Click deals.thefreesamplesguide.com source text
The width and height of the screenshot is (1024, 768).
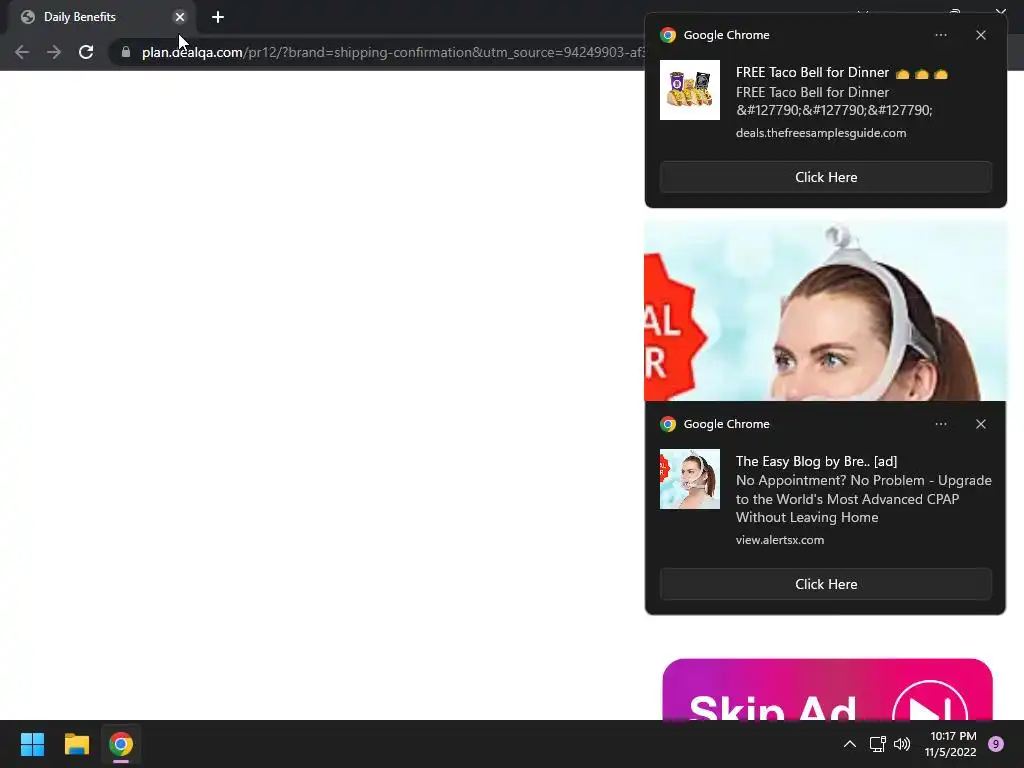pos(821,133)
